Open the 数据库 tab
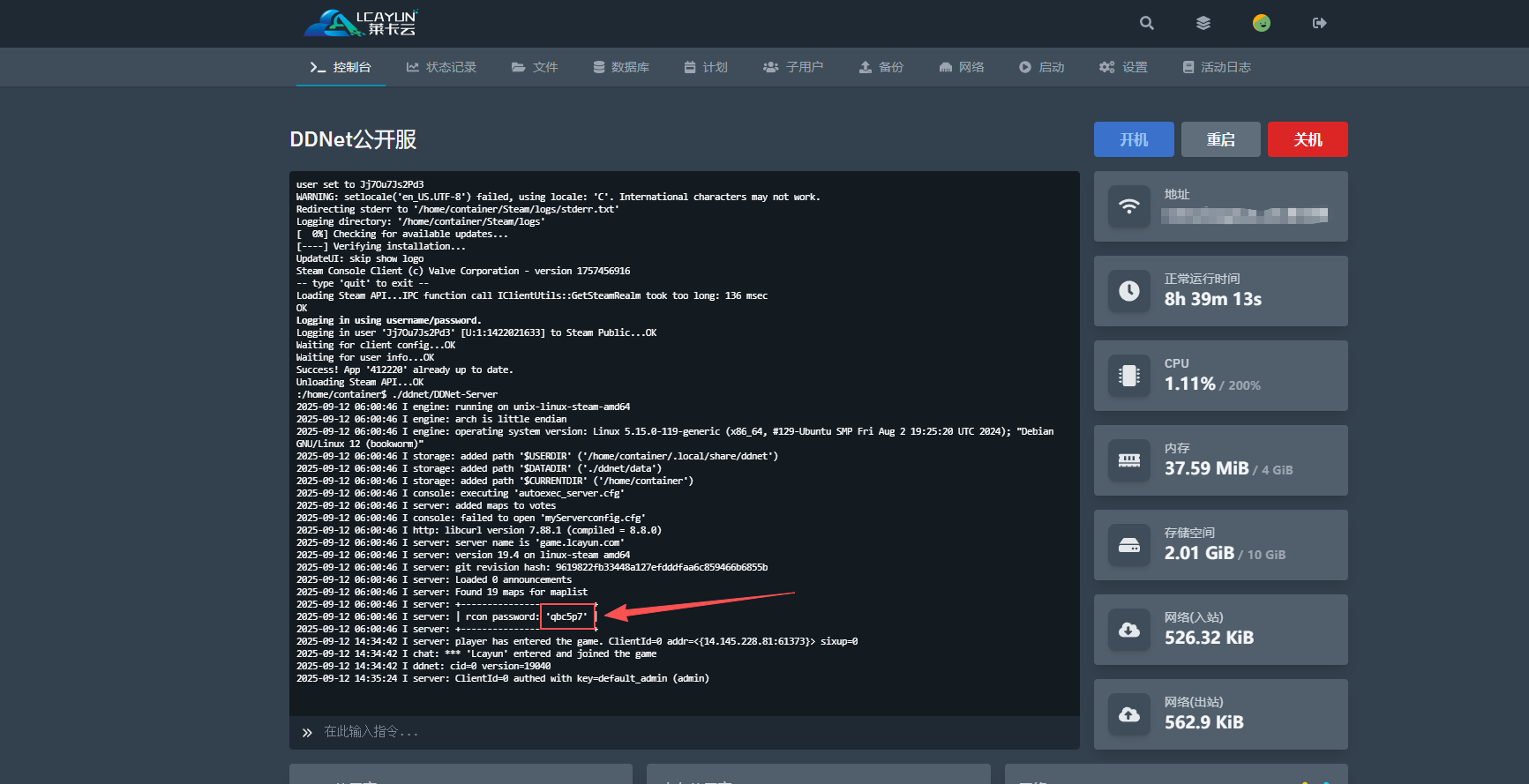 pos(621,67)
